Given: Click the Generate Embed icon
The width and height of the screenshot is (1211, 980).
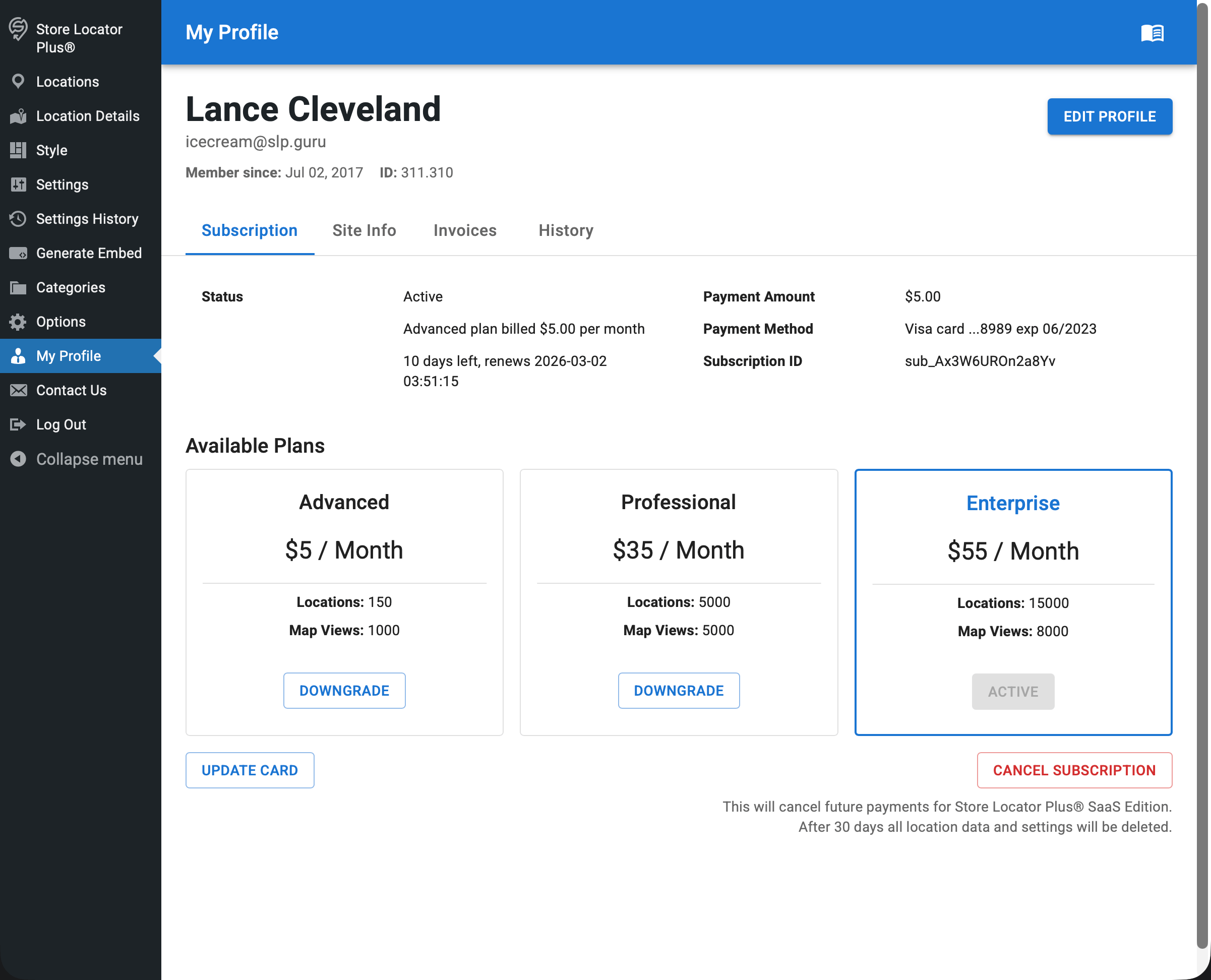Looking at the screenshot, I should (18, 254).
